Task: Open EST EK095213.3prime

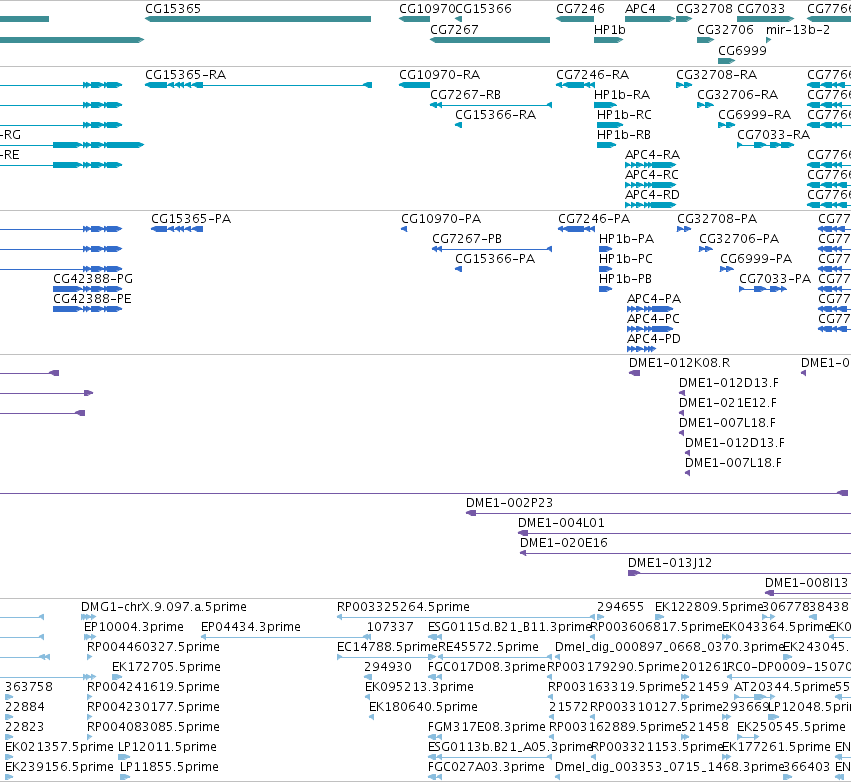Action: [419, 688]
